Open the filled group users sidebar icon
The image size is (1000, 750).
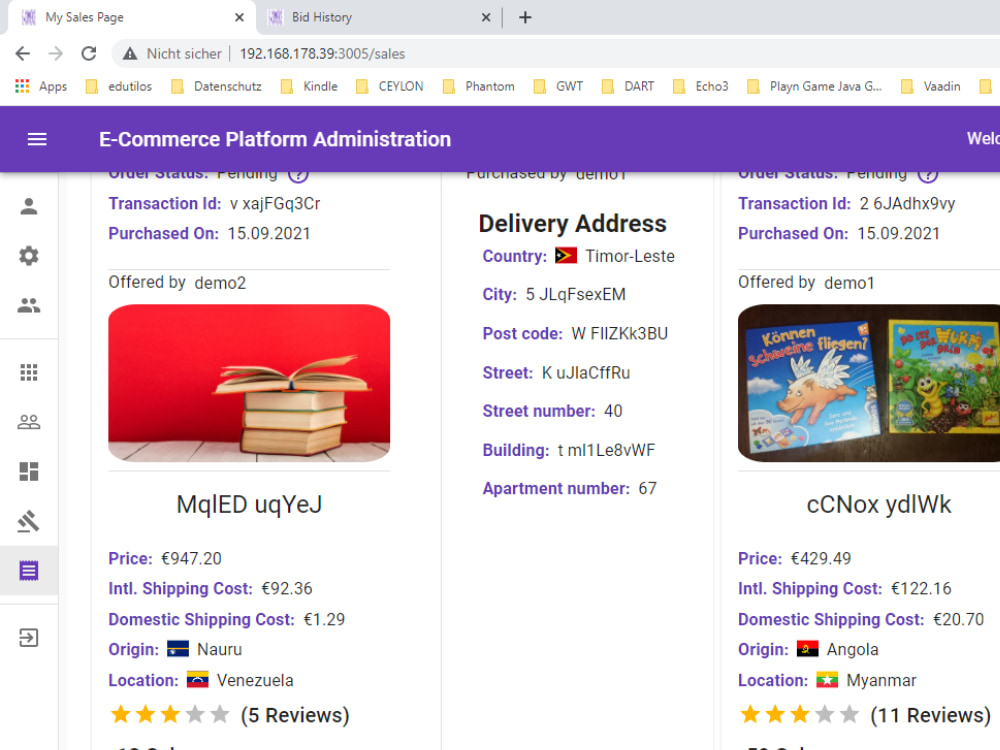[x=29, y=305]
